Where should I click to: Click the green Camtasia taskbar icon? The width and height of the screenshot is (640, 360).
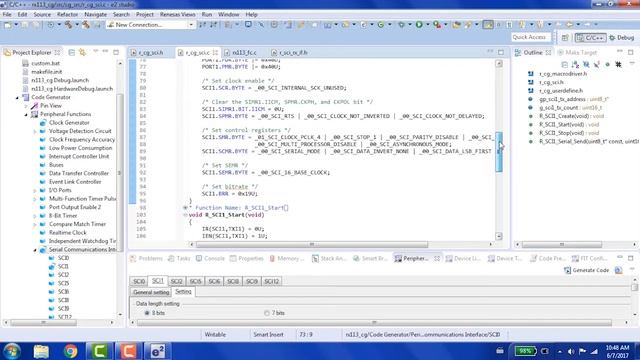(x=99, y=351)
